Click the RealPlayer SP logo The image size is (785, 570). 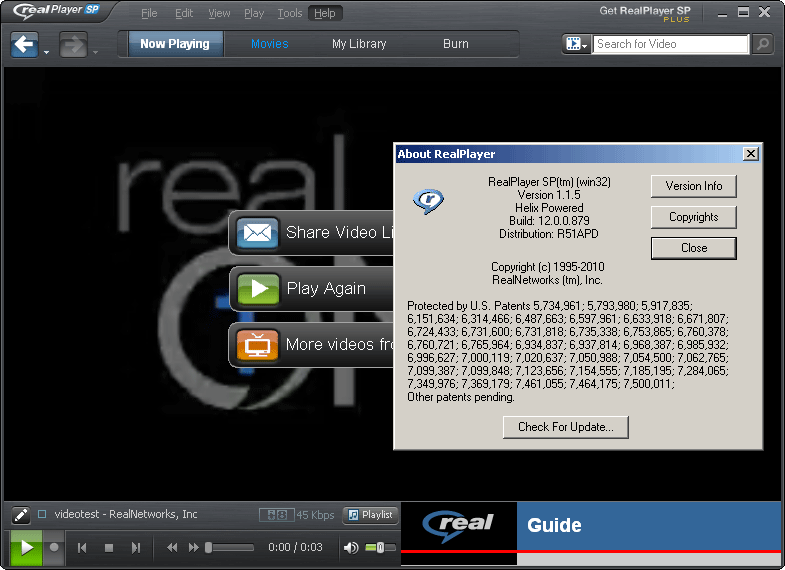(56, 10)
